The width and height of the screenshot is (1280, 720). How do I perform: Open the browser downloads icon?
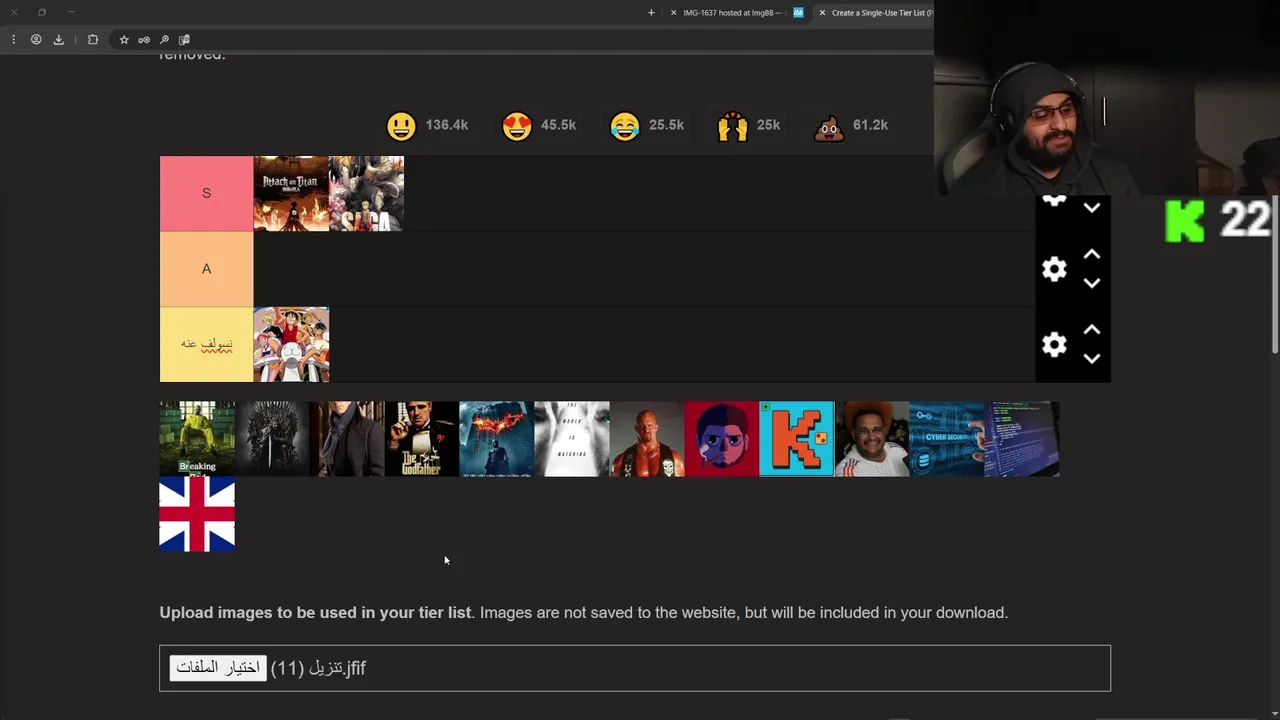tap(58, 40)
